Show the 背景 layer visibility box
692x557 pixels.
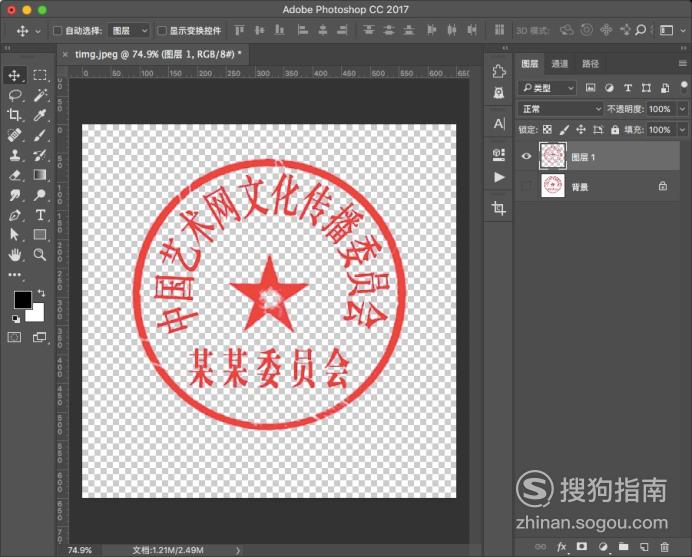526,186
